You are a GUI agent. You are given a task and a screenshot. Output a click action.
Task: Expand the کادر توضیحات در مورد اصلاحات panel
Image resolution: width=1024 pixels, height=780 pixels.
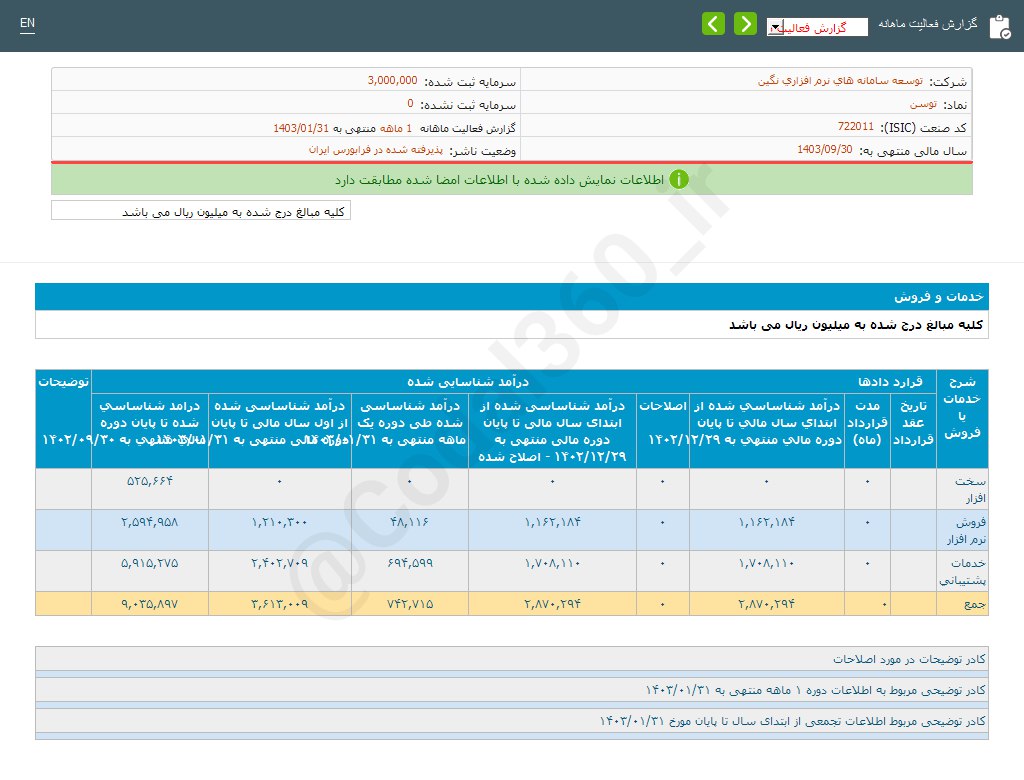[x=511, y=660]
